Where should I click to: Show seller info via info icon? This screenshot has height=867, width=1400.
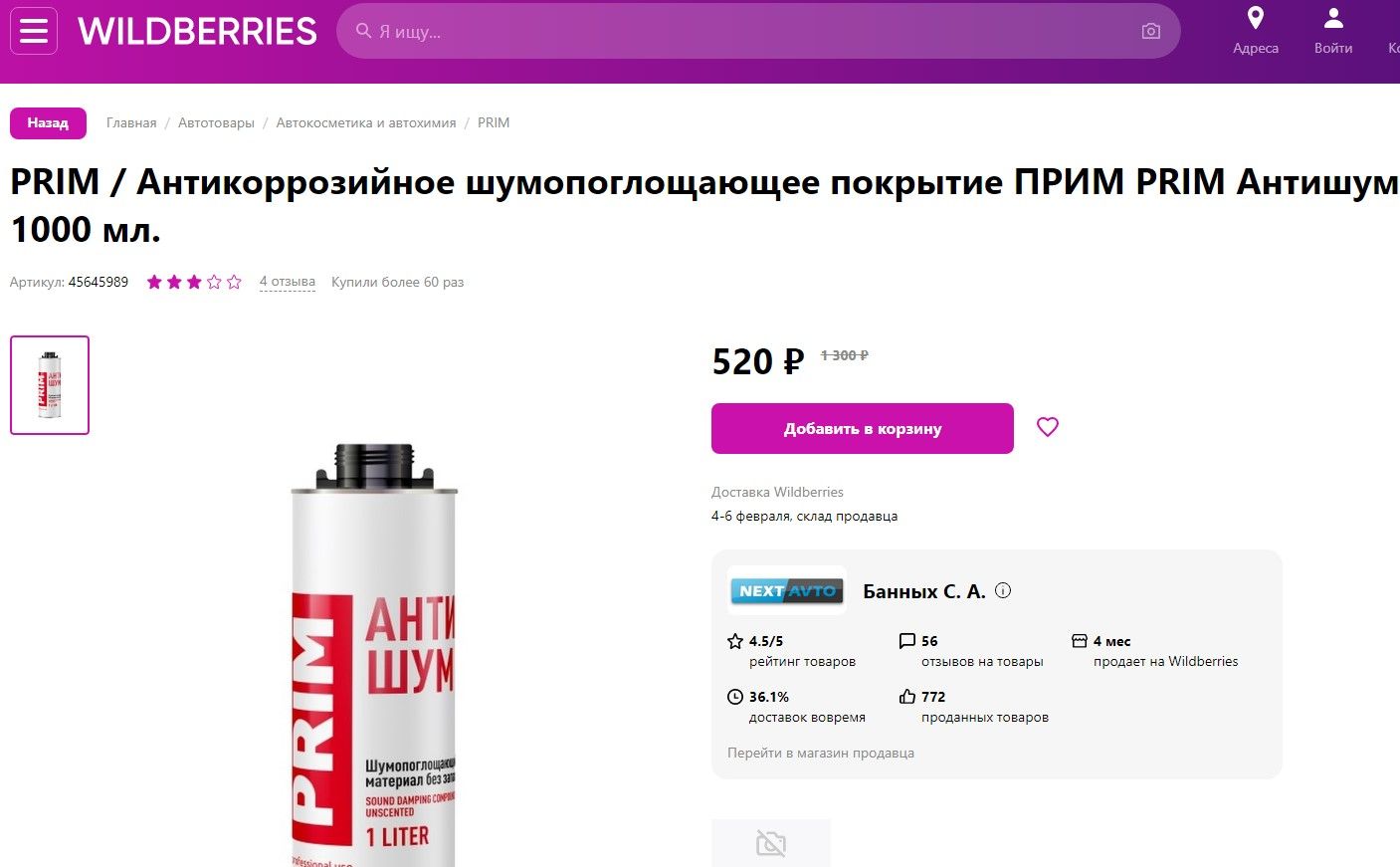coord(1003,590)
